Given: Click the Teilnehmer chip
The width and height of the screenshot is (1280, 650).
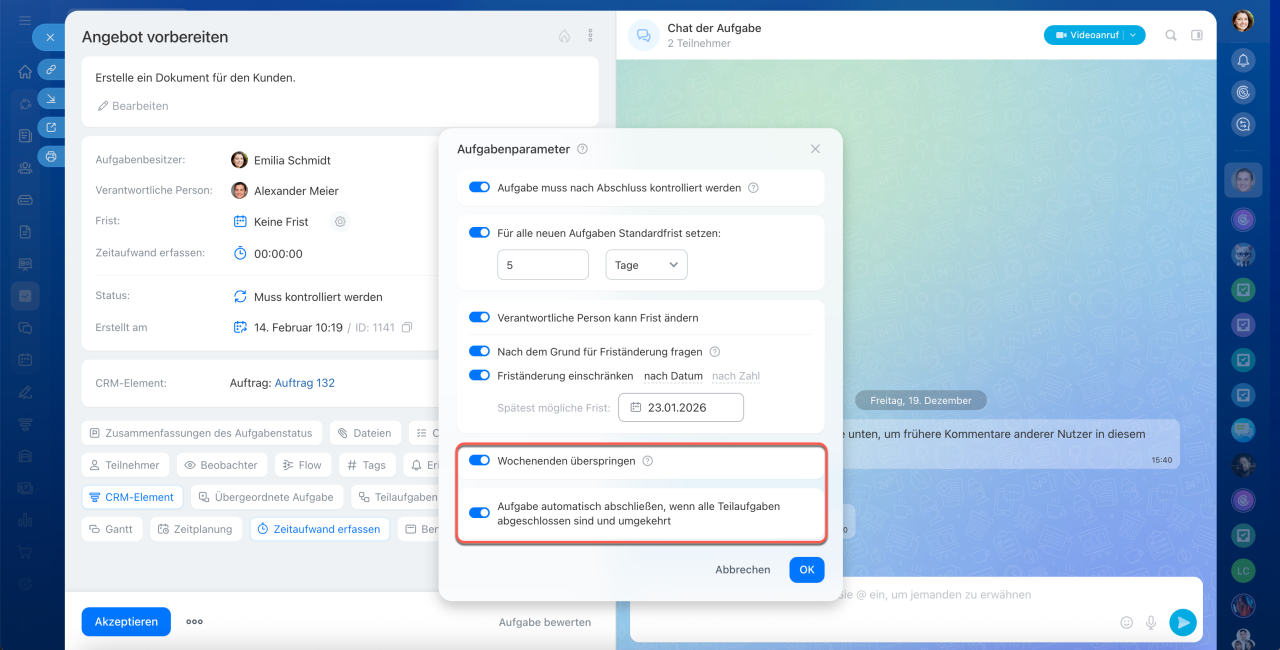Looking at the screenshot, I should point(125,465).
